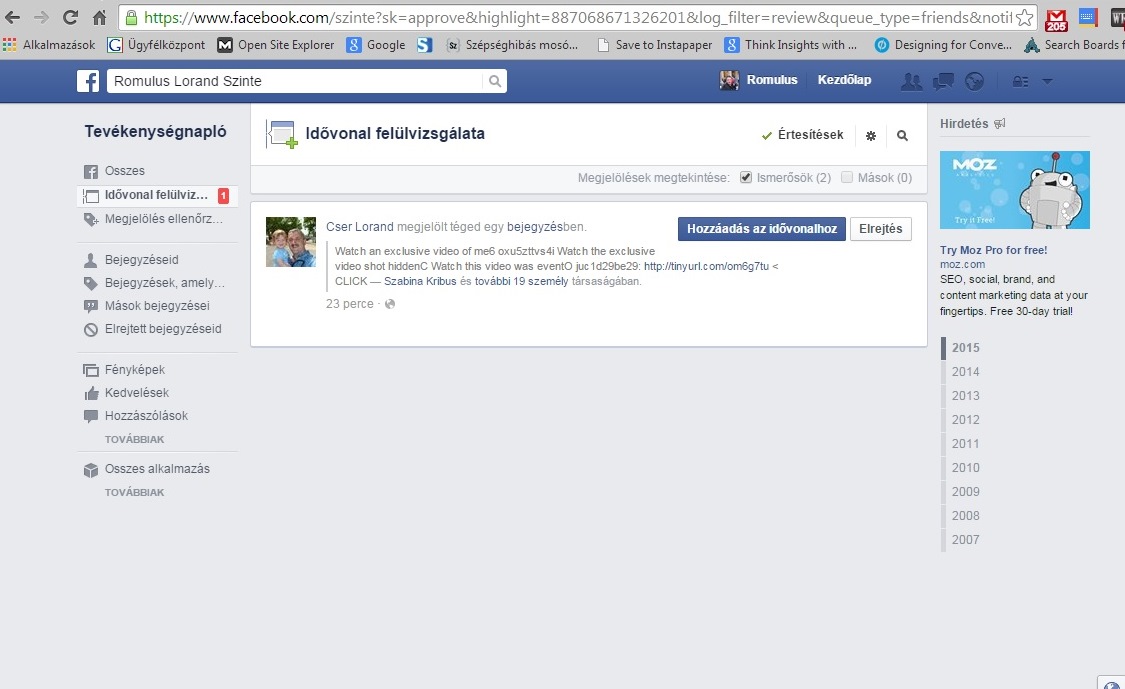Select Fényképek in the activity log sidebar
This screenshot has height=689, width=1125.
[134, 370]
